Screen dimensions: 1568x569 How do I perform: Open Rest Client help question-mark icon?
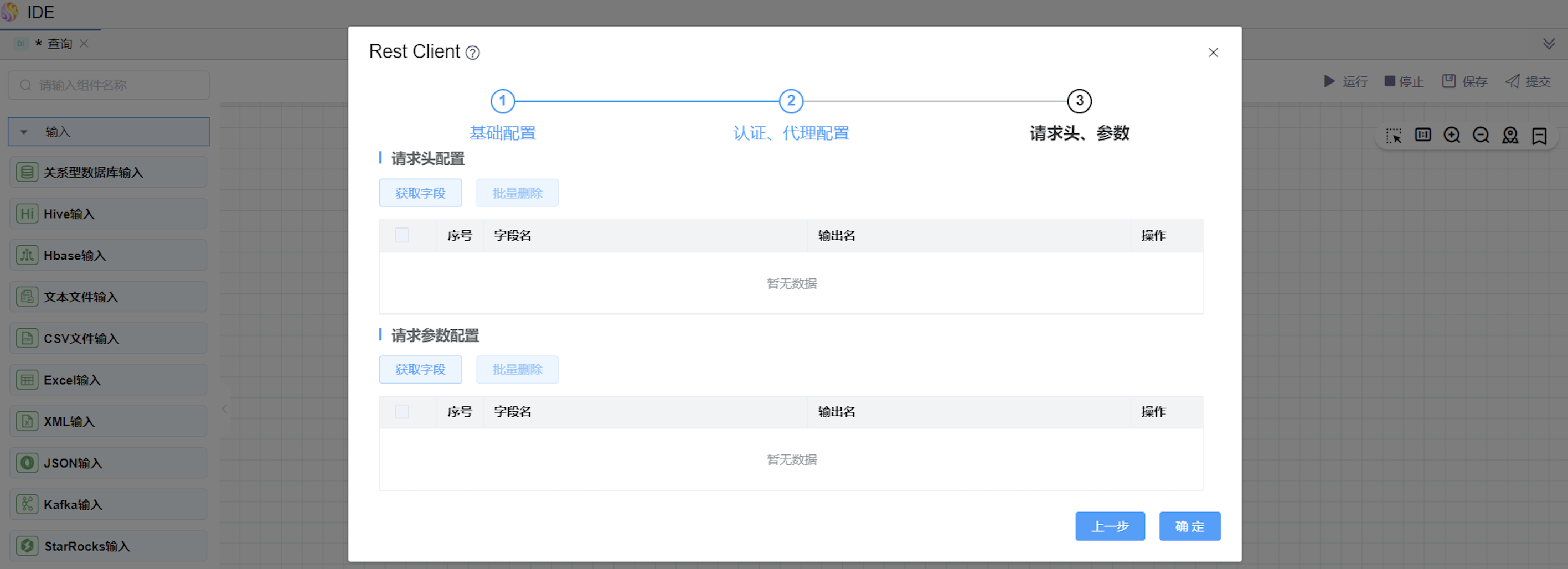click(x=472, y=53)
